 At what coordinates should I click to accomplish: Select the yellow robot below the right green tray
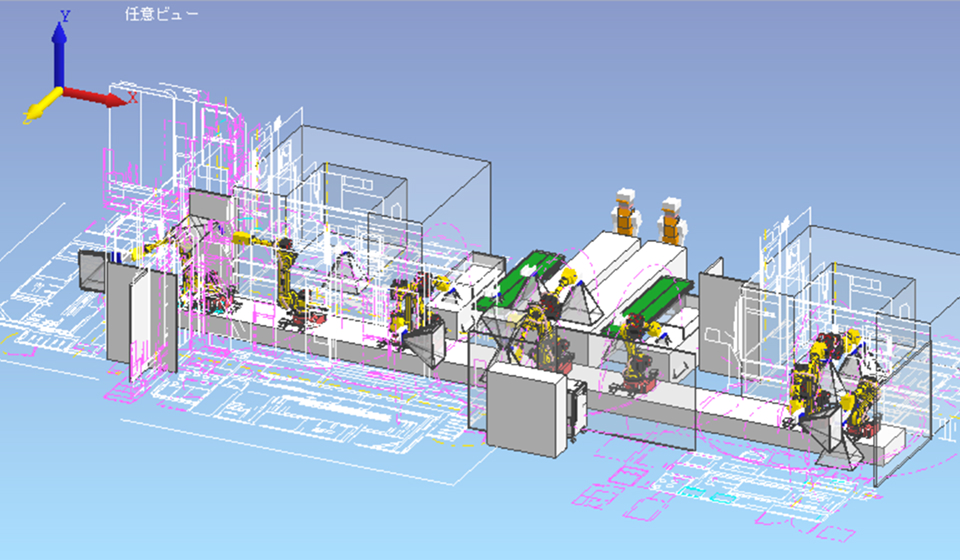click(x=636, y=350)
